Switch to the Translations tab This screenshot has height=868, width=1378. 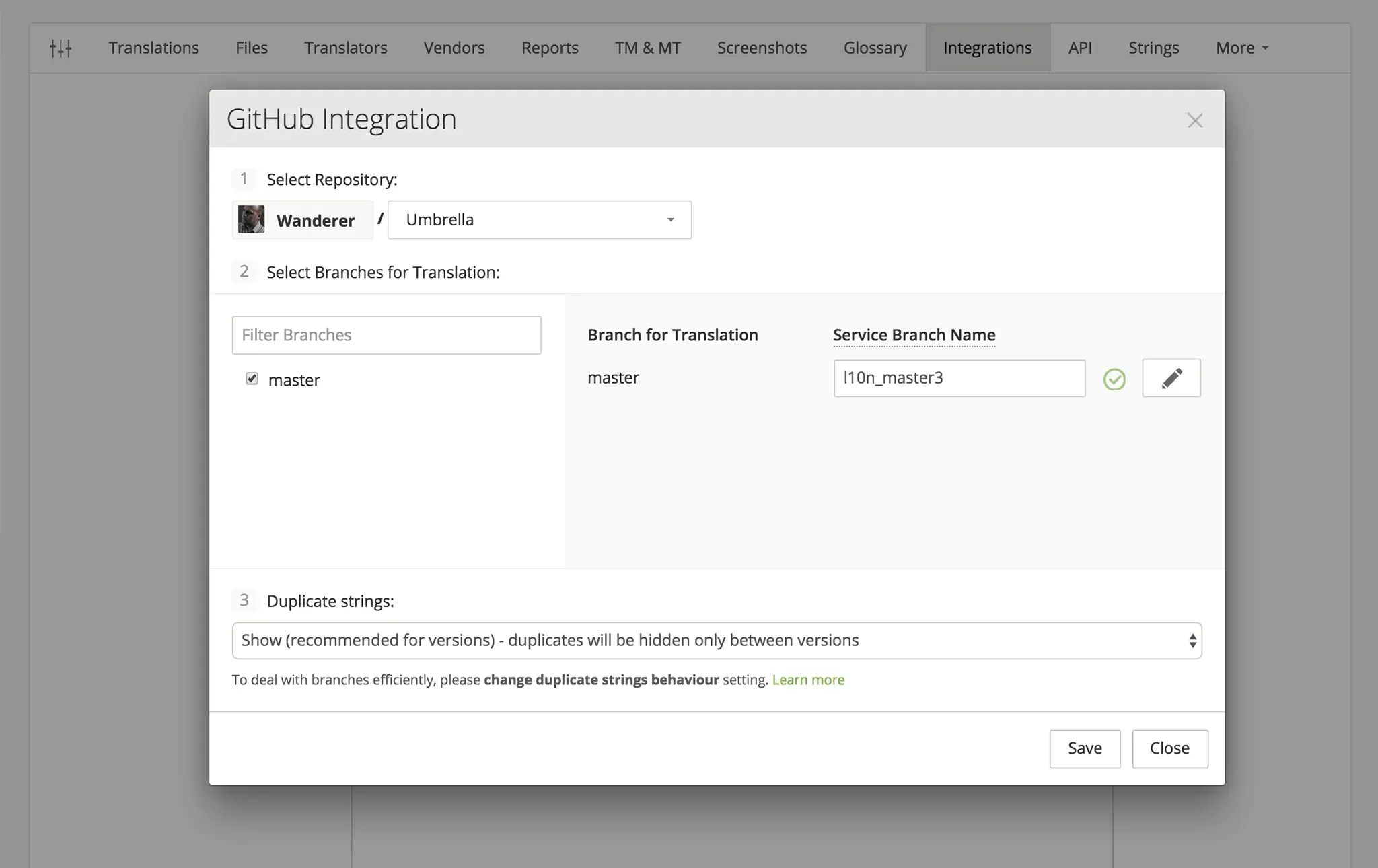(153, 48)
